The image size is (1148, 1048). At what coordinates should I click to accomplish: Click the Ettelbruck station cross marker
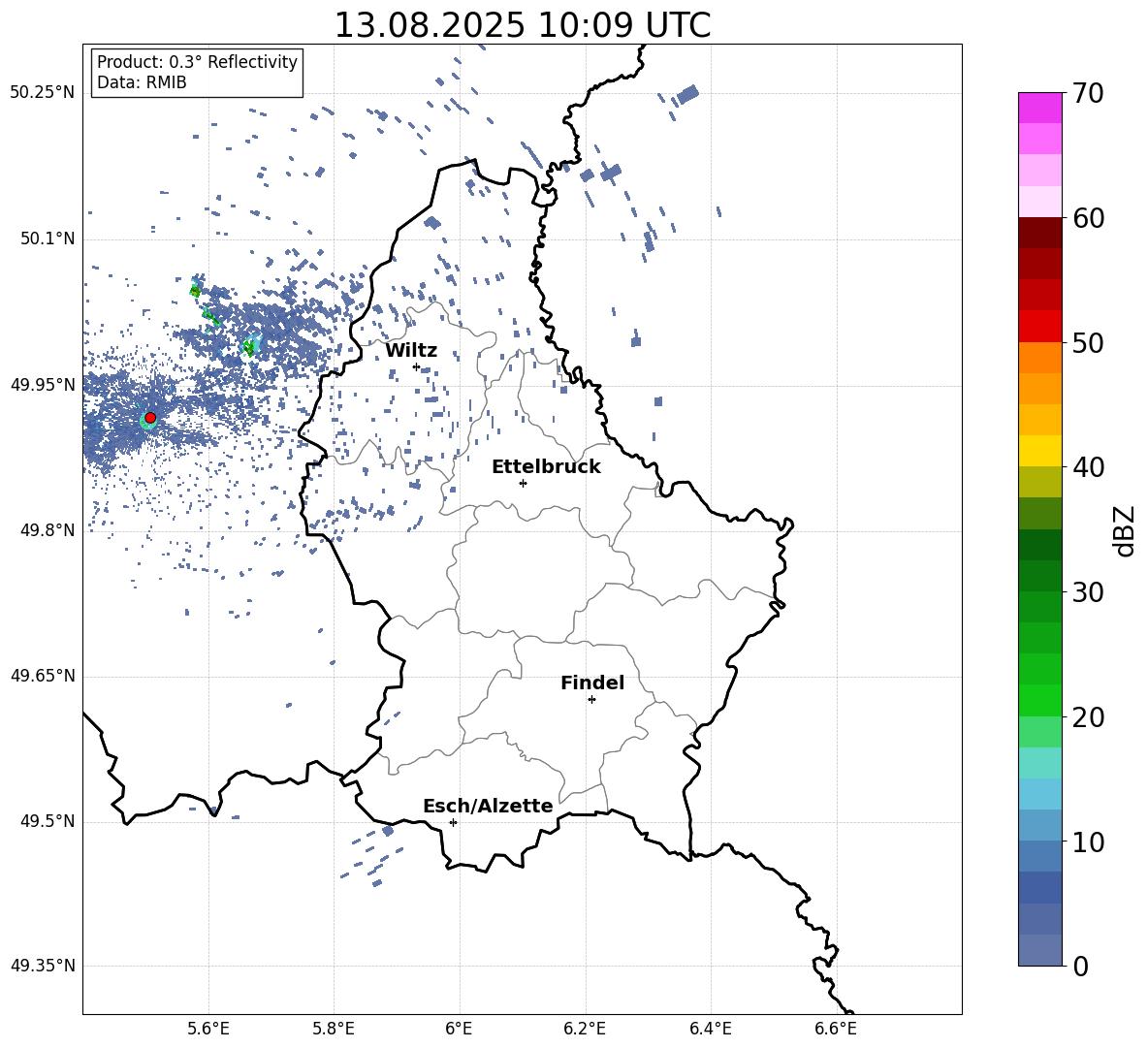pos(523,483)
